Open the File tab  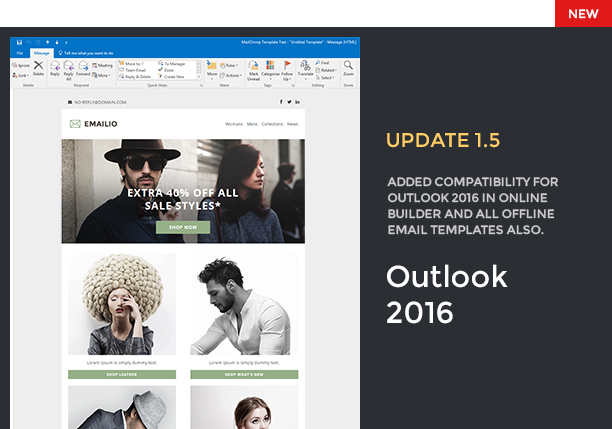tap(20, 53)
